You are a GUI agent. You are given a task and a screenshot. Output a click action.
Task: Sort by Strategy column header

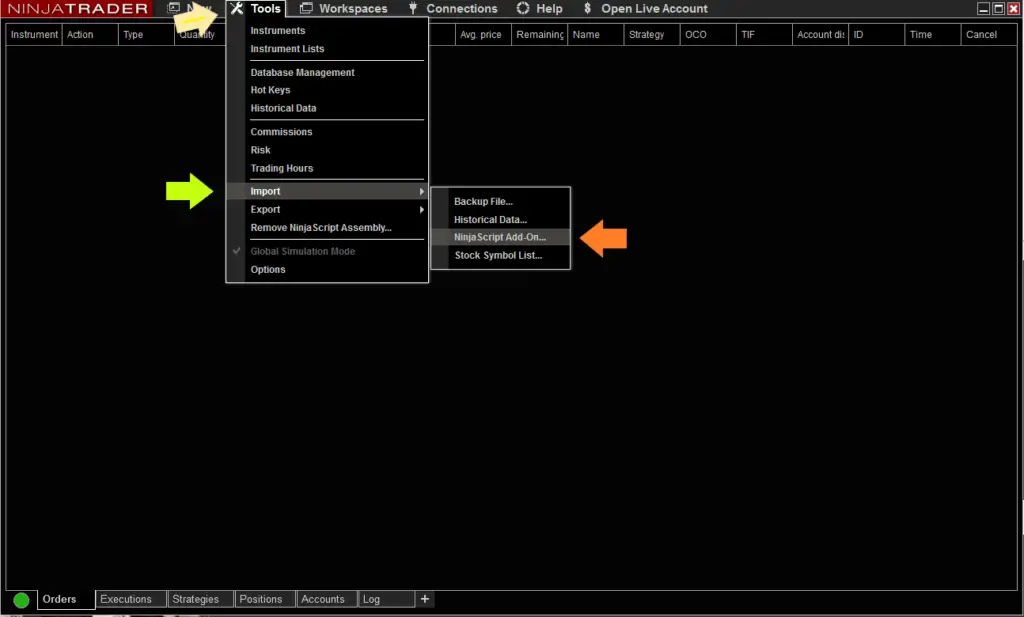(652, 35)
